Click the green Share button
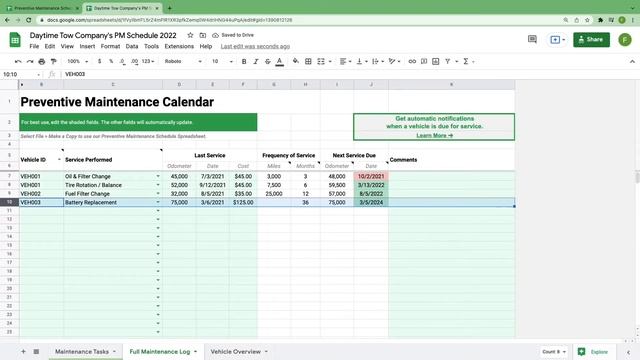 click(591, 40)
